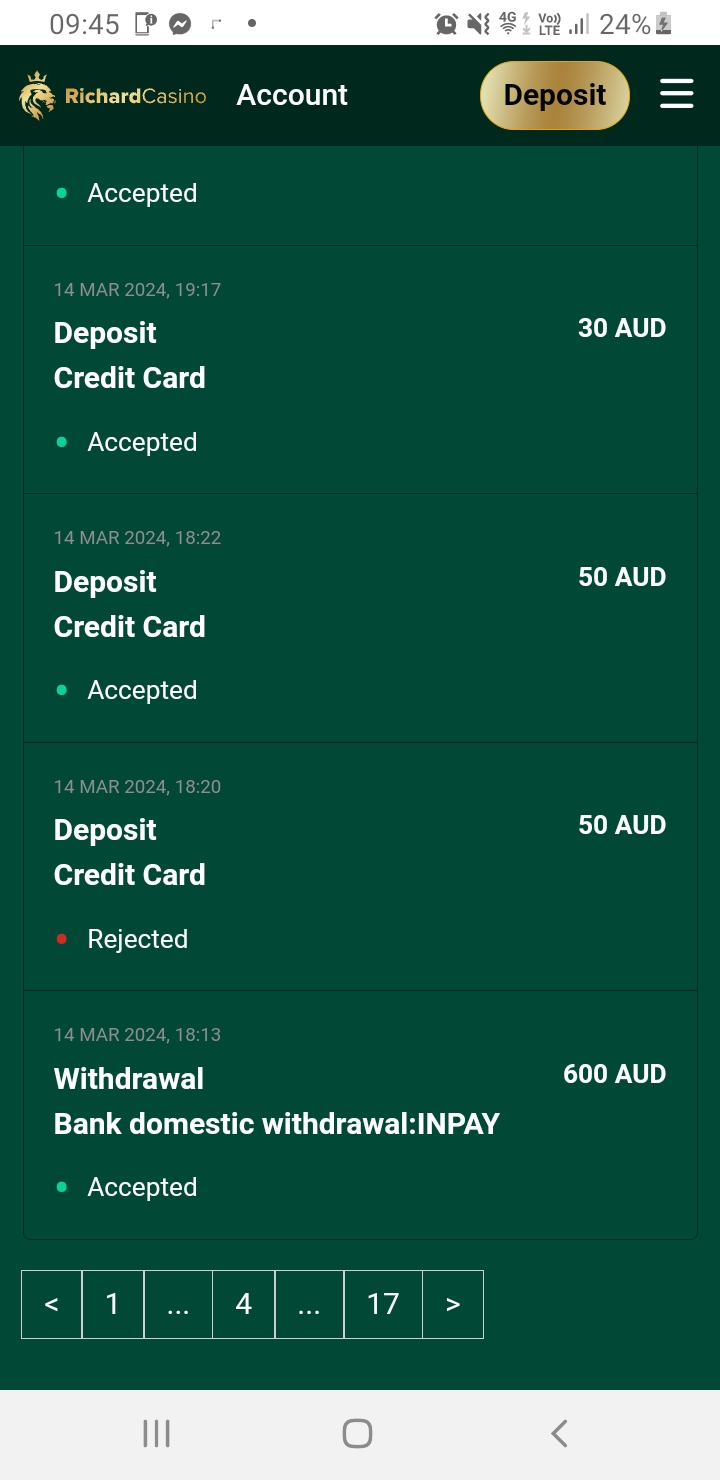Click the RichardCasino brand text
Image resolution: width=720 pixels, height=1480 pixels.
pyautogui.click(x=136, y=97)
